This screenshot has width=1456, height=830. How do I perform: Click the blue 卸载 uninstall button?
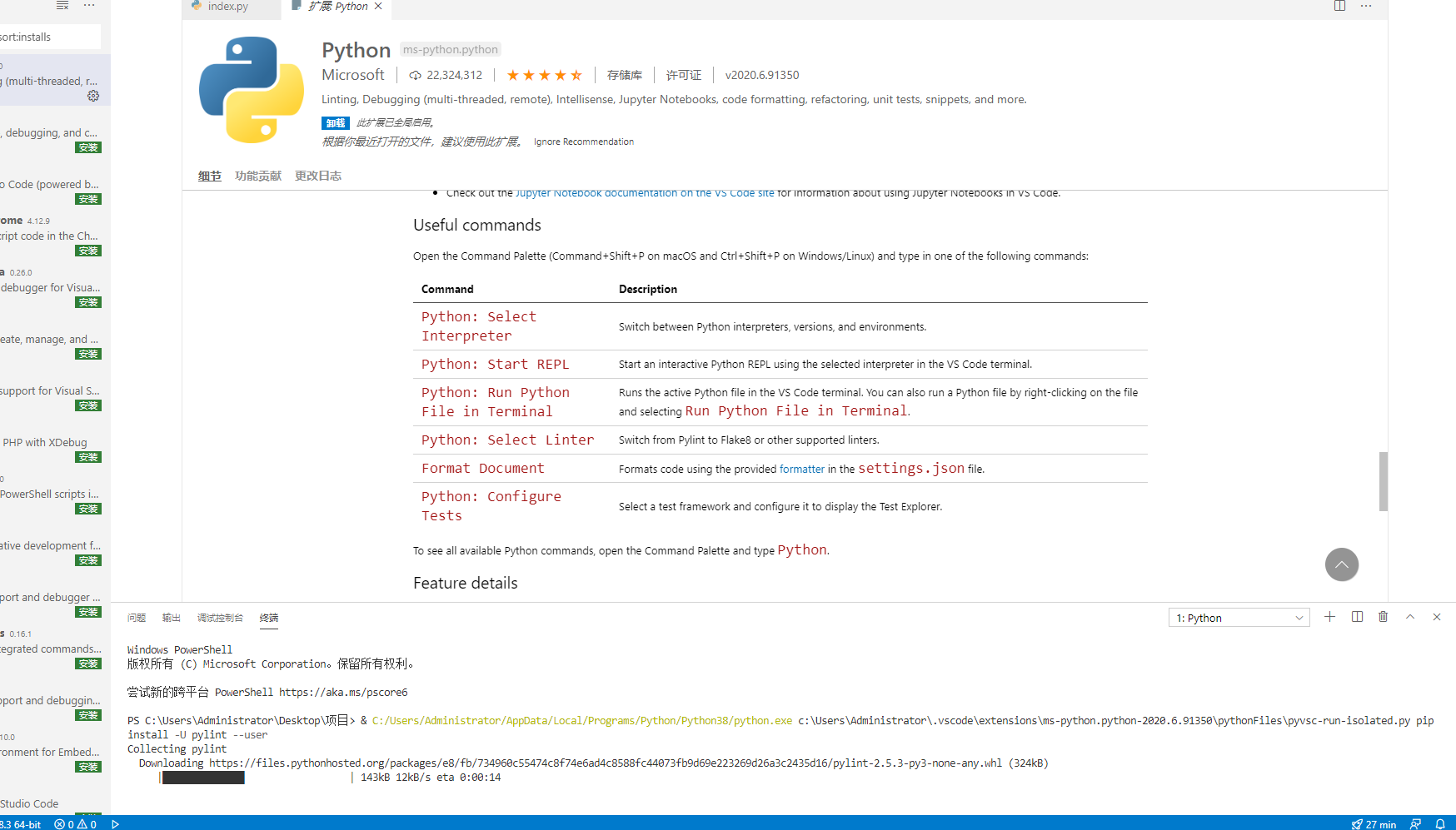coord(335,123)
